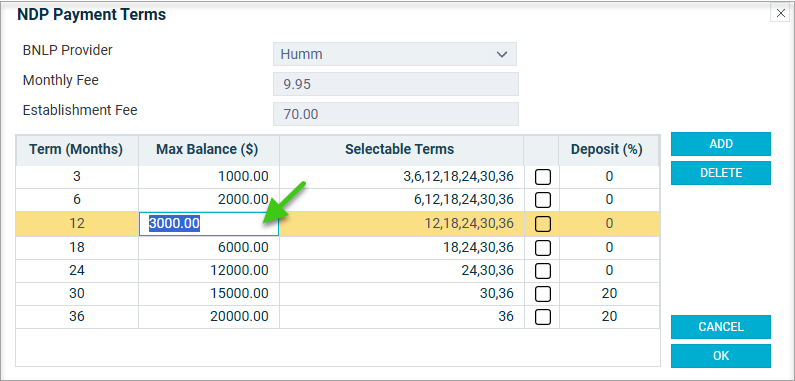Click the Establishment Fee field
The width and height of the screenshot is (795, 381).
395,114
